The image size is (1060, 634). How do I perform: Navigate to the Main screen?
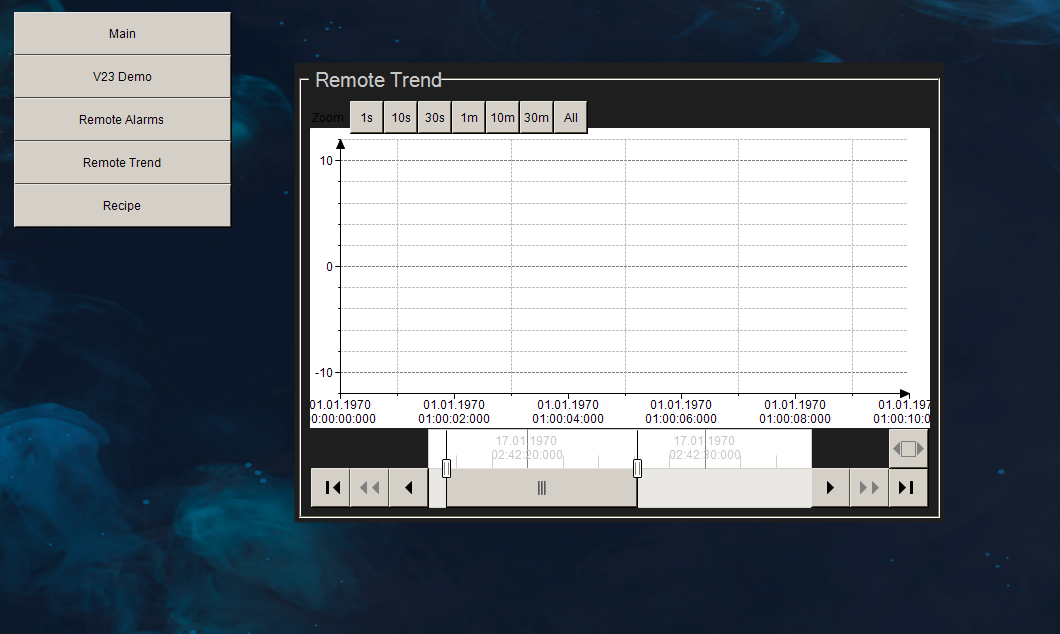122,33
